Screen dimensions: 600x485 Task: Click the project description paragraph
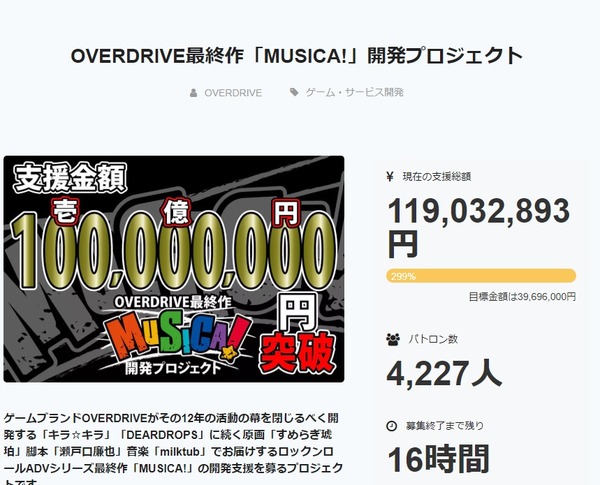173,448
